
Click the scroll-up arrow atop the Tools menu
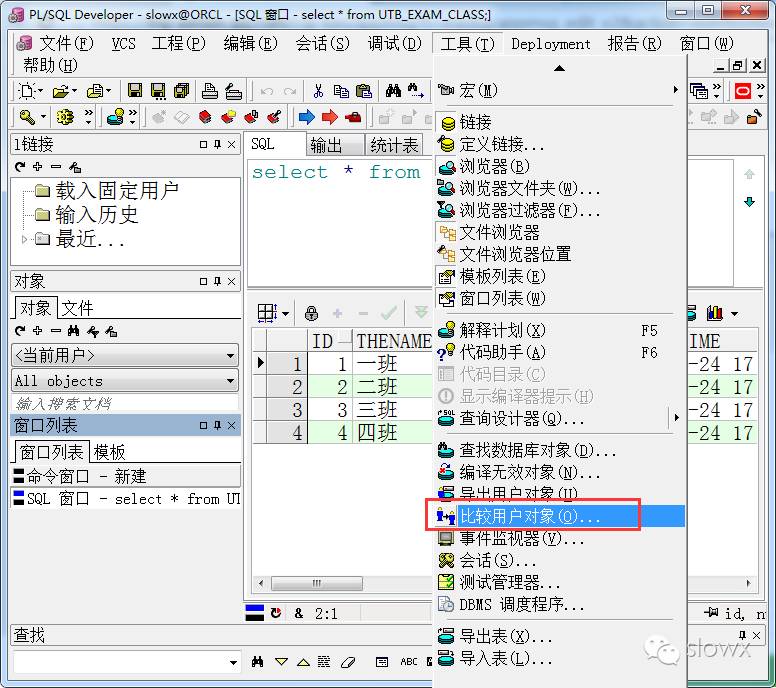coord(559,68)
